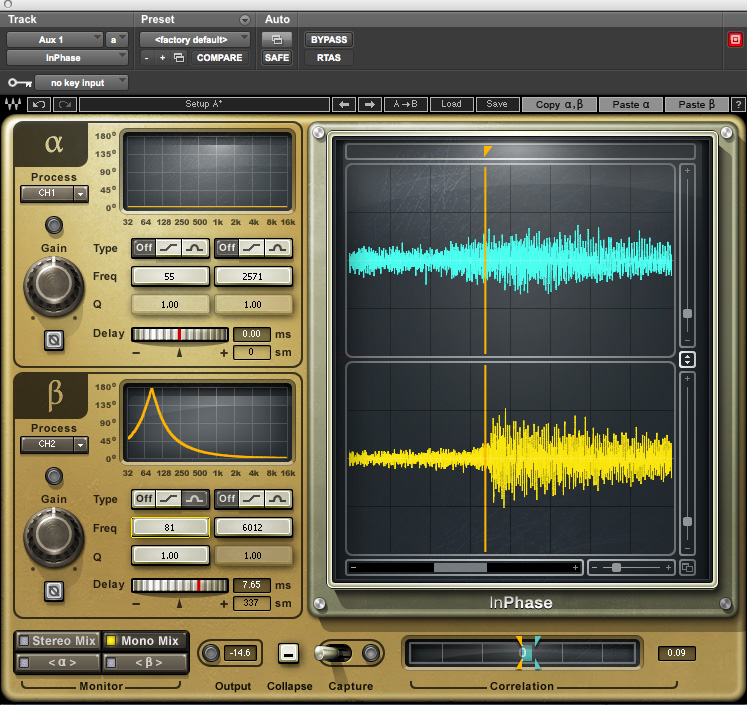
Task: Click the A to B copy button
Action: [x=405, y=104]
